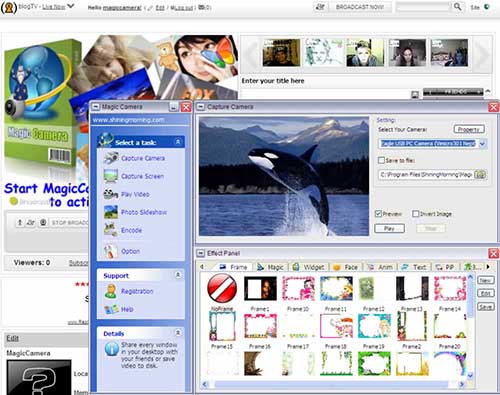This screenshot has height=395, width=500.
Task: Open the Select Your Camera dropdown
Action: [x=482, y=144]
